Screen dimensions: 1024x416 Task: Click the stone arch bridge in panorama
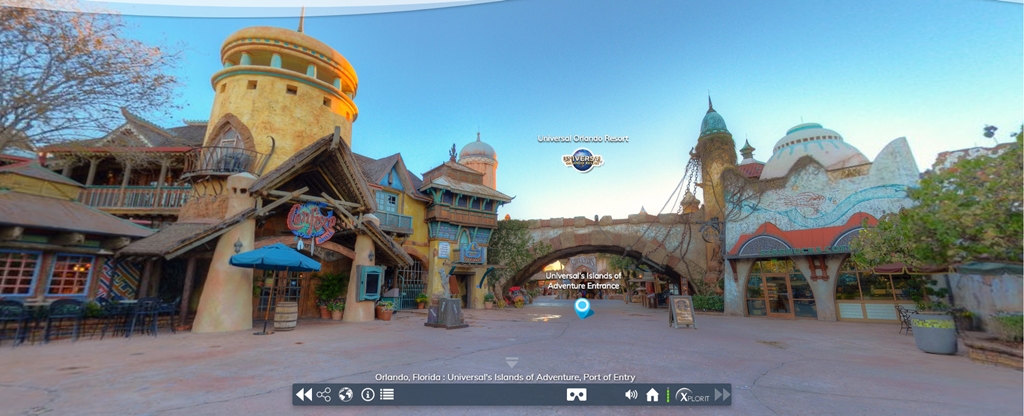click(600, 238)
